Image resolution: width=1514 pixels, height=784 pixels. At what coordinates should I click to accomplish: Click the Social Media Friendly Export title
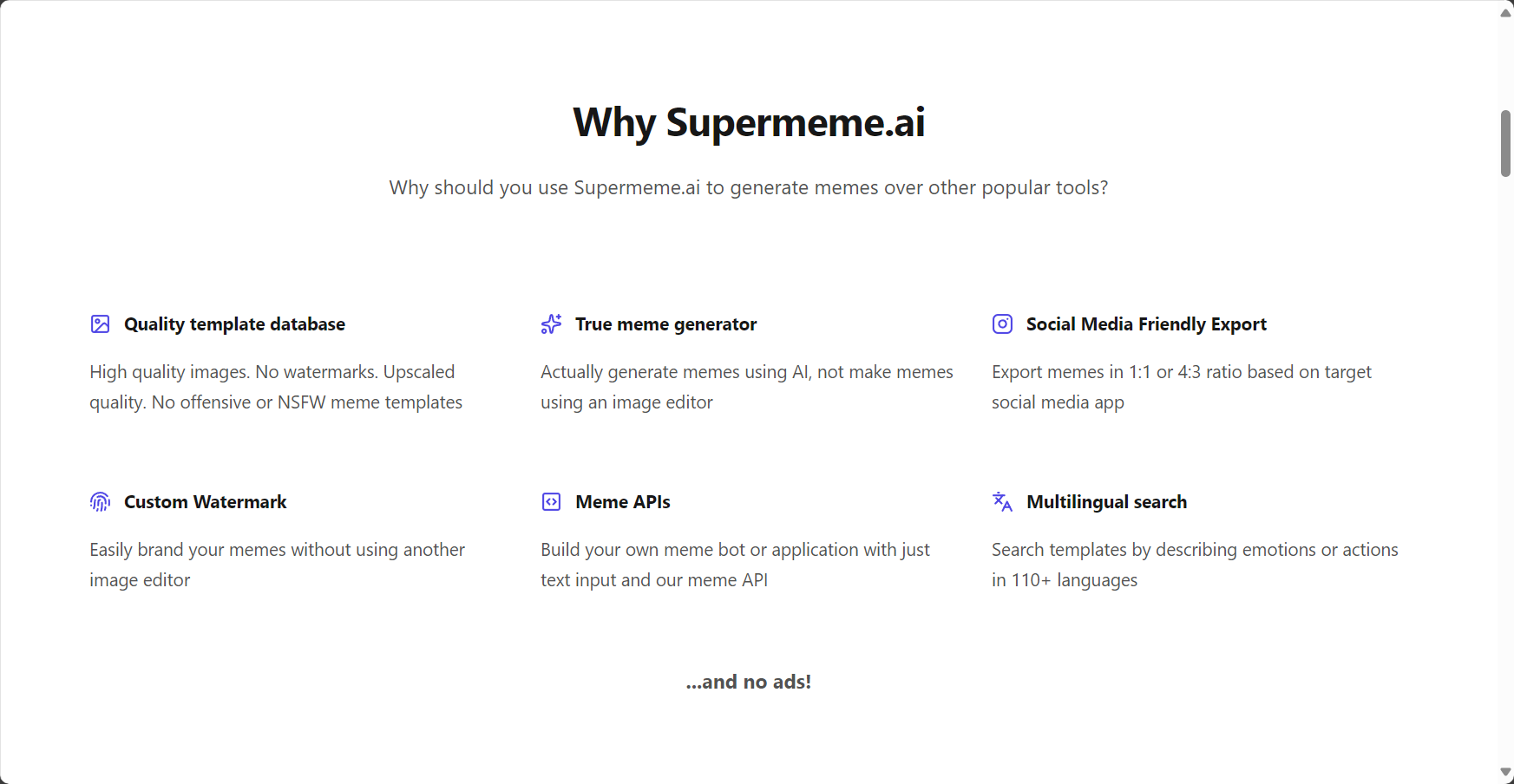[1146, 324]
